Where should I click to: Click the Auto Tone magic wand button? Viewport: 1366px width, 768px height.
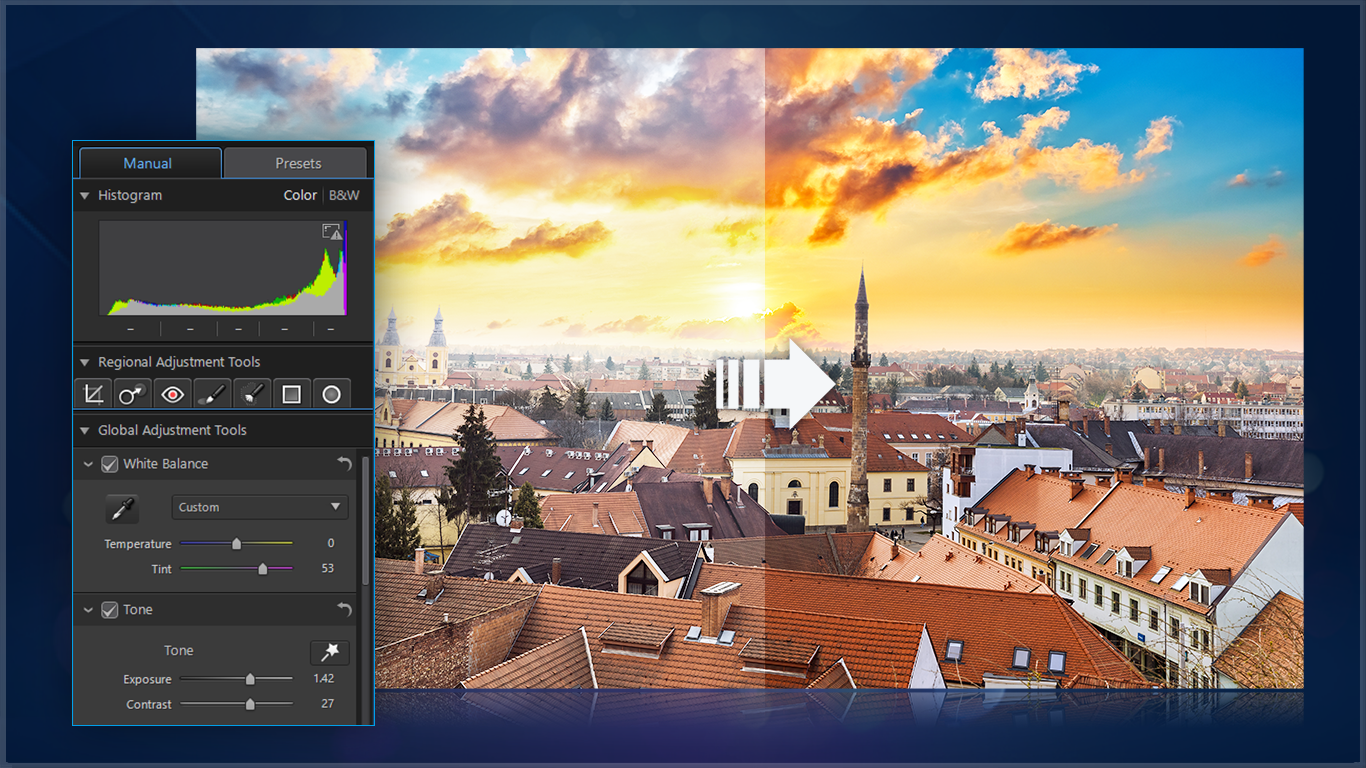pyautogui.click(x=329, y=652)
